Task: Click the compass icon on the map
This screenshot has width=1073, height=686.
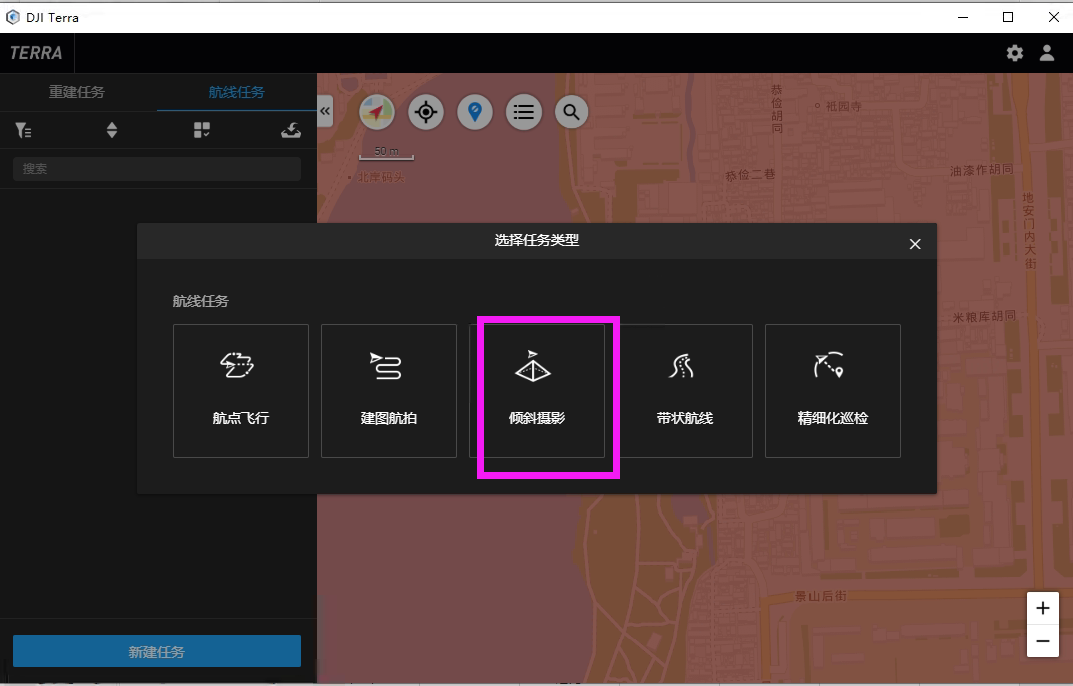Action: pos(376,112)
